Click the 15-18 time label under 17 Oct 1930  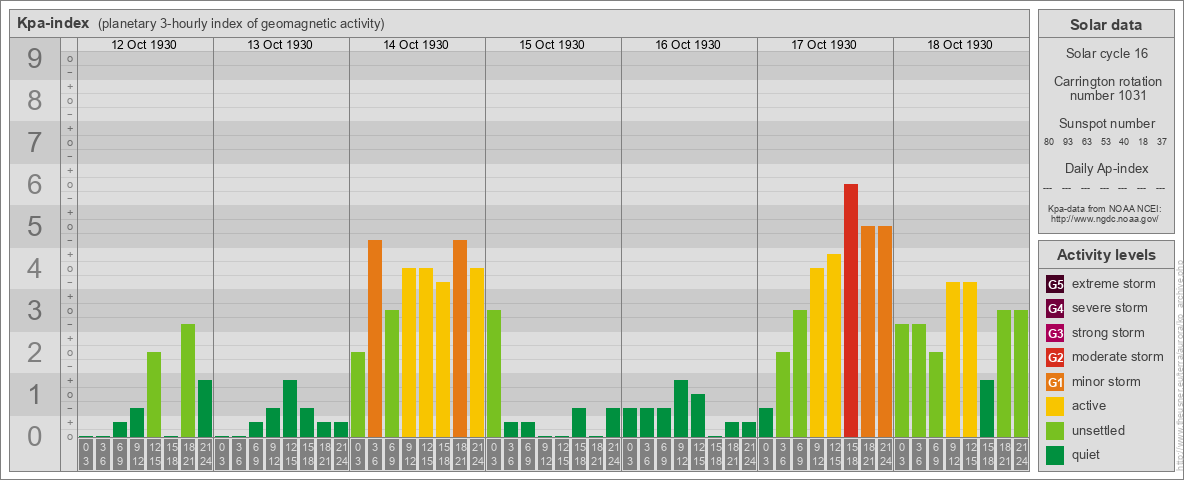[x=851, y=455]
